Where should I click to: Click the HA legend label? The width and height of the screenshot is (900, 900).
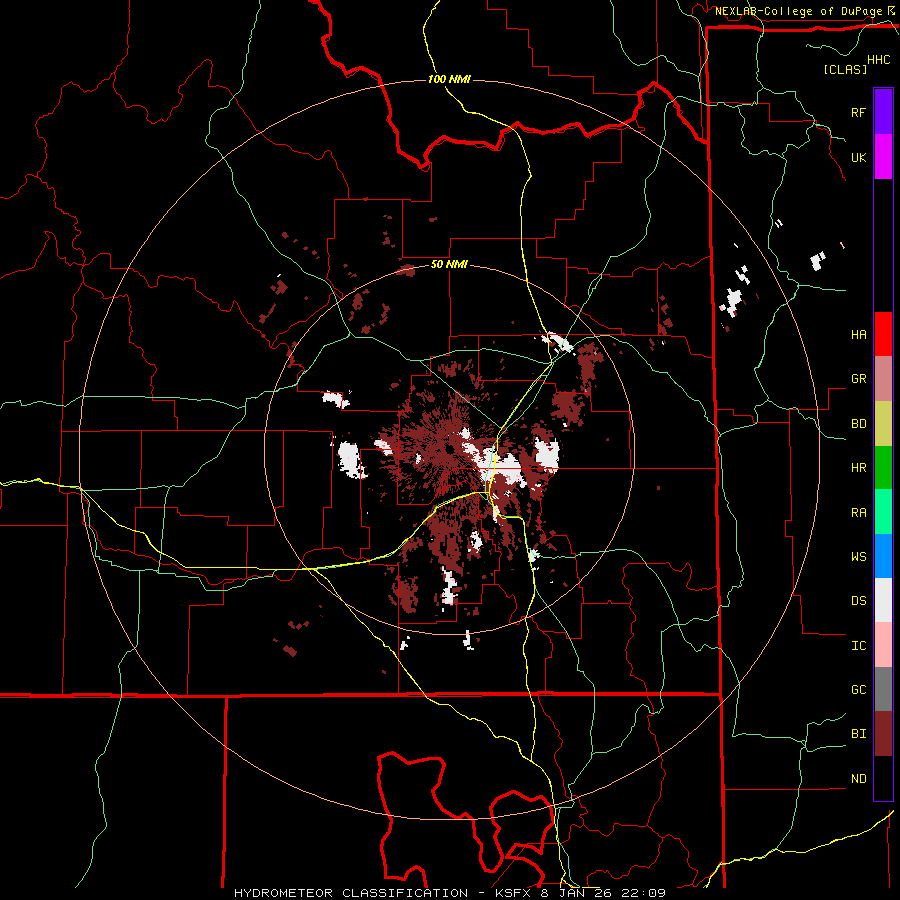click(858, 334)
